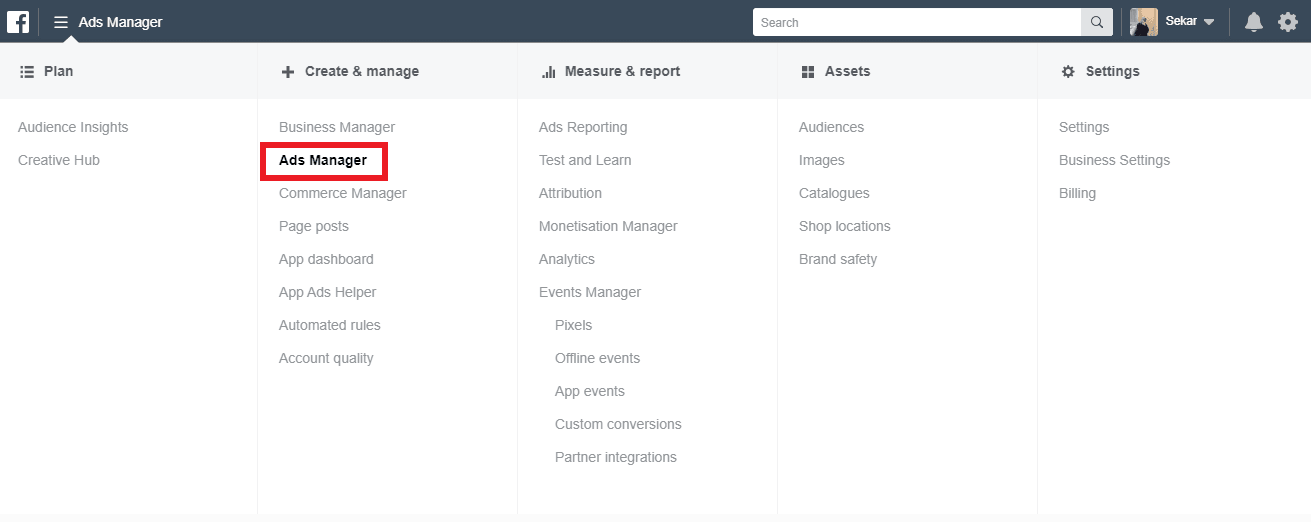Viewport: 1311px width, 522px height.
Task: Choose Custom conversions entry
Action: tap(618, 424)
